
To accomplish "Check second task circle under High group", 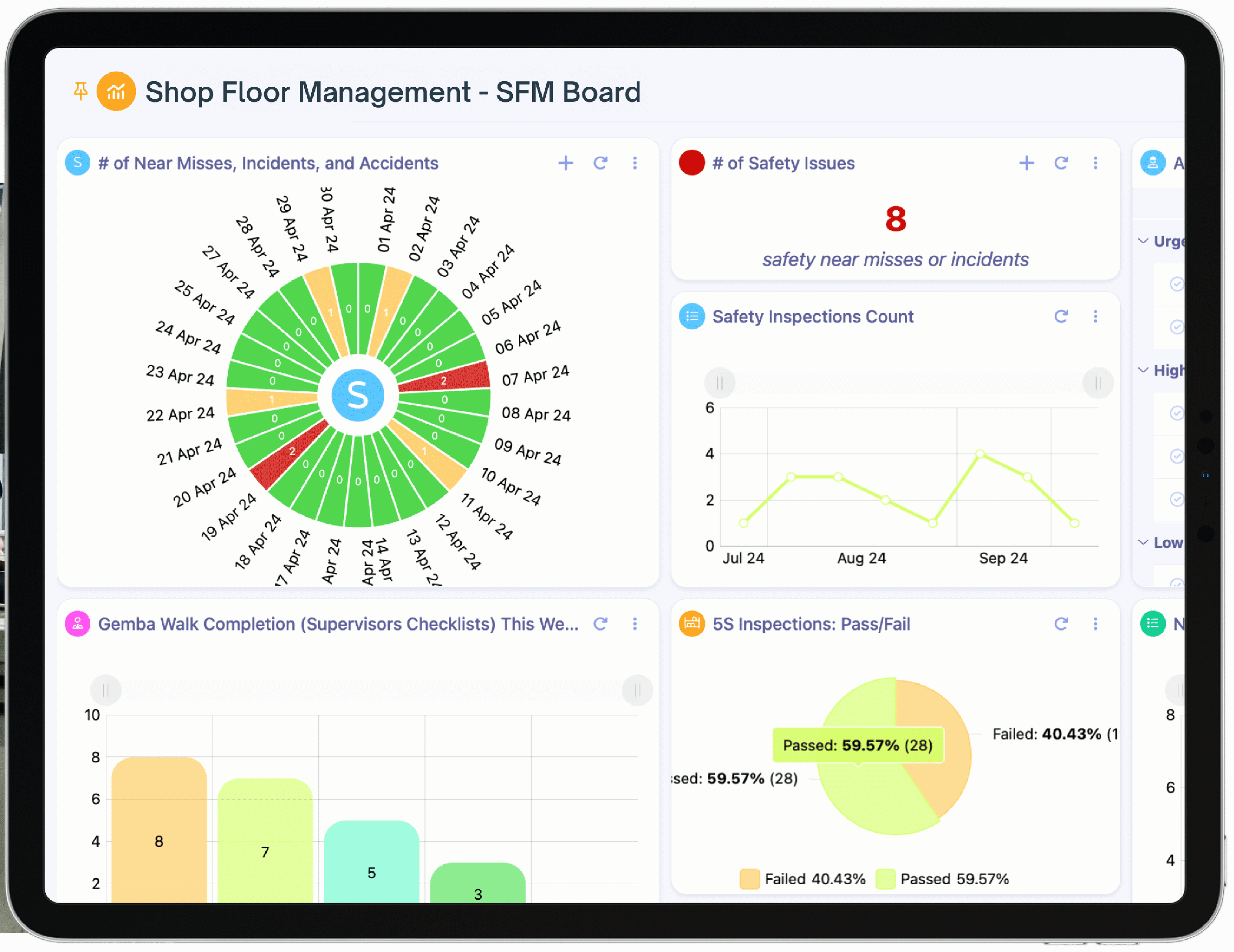I will coord(1177,456).
